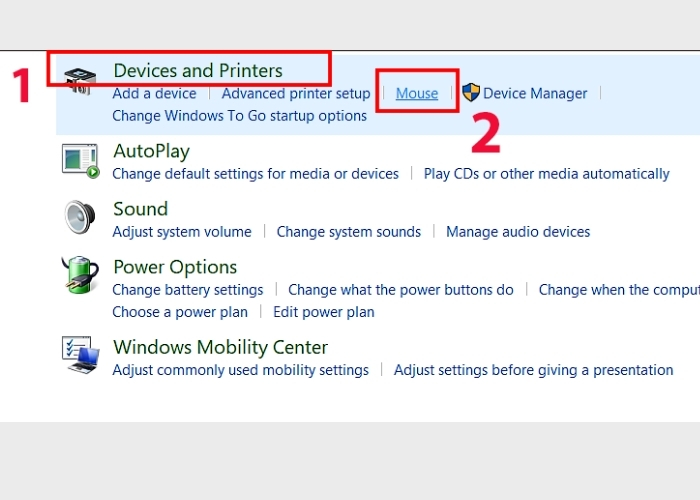Select Manage audio devices
The height and width of the screenshot is (500, 700).
518,231
